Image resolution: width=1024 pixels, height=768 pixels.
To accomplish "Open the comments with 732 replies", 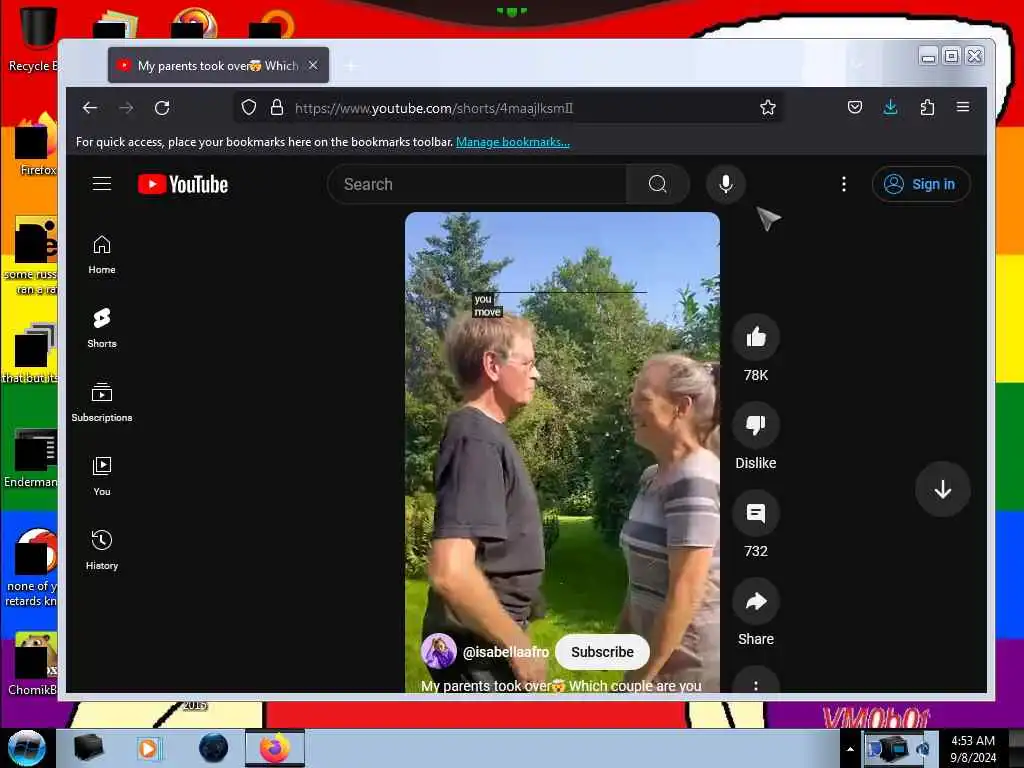I will (x=756, y=513).
